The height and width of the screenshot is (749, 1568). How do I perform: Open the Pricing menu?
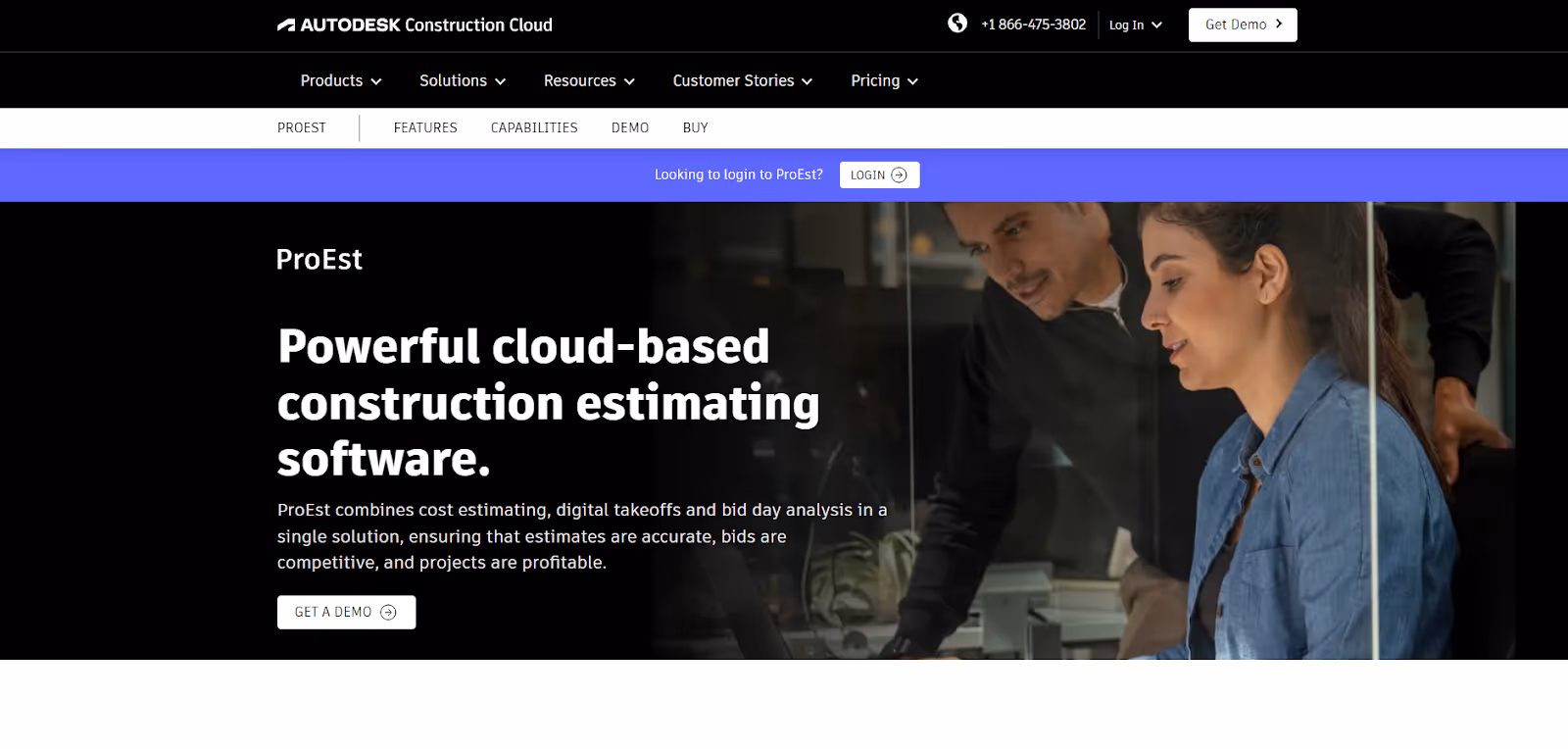click(884, 80)
